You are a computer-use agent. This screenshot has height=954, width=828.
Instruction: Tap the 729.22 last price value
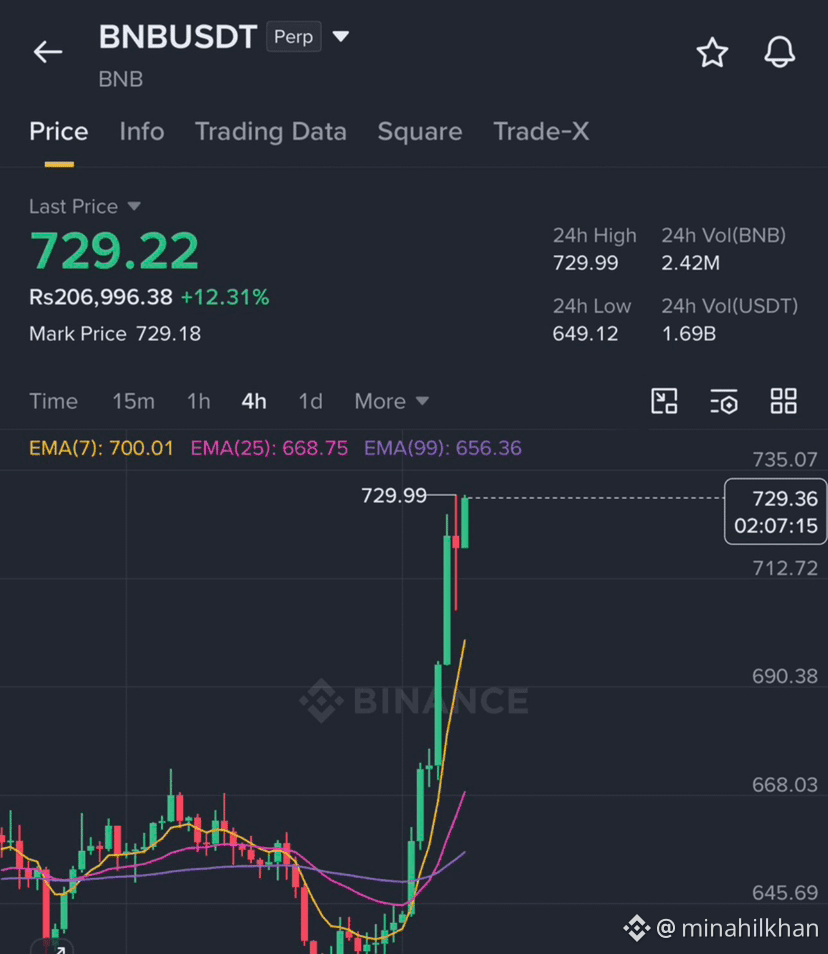[114, 251]
